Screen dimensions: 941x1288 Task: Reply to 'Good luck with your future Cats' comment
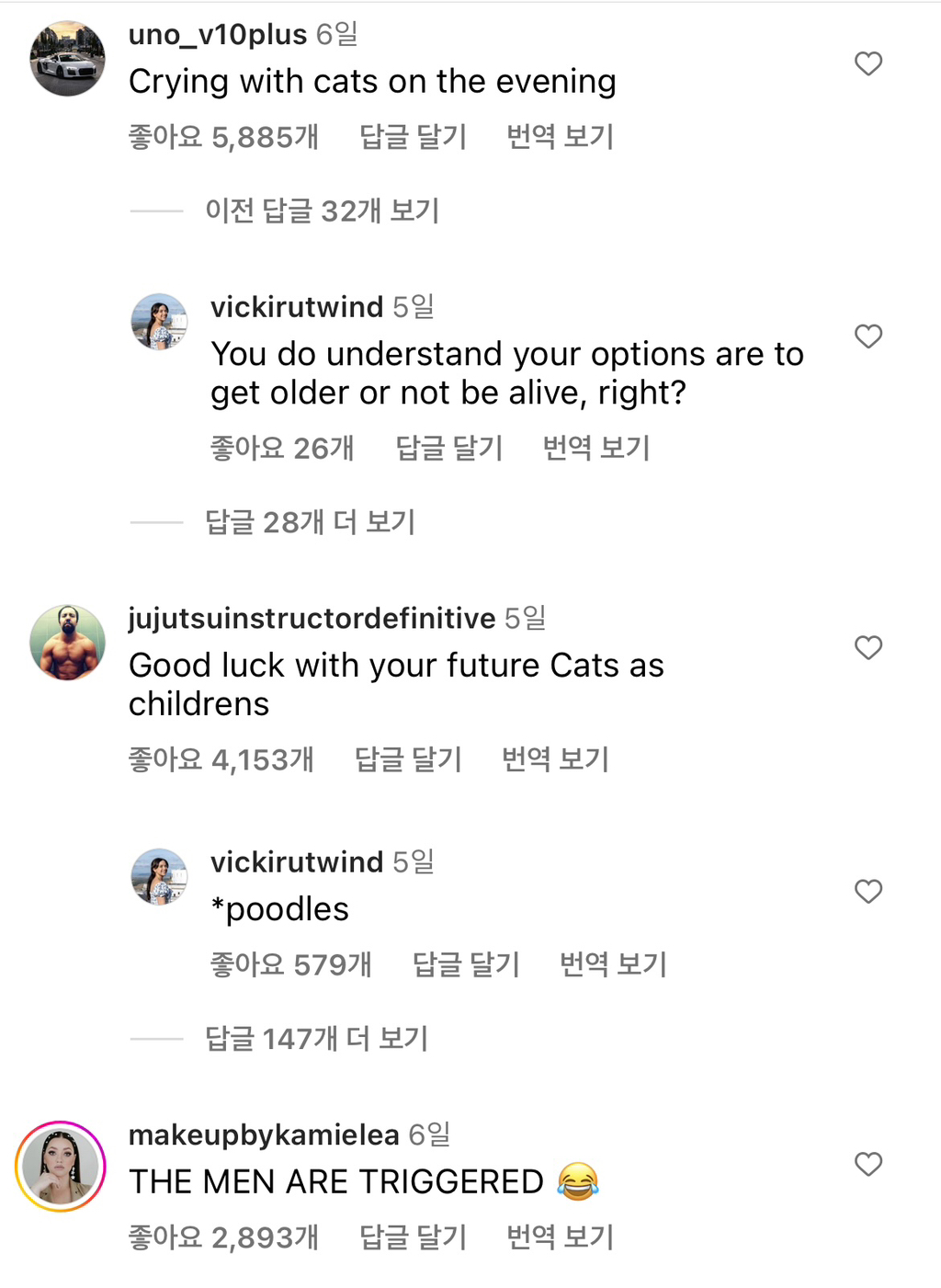408,759
